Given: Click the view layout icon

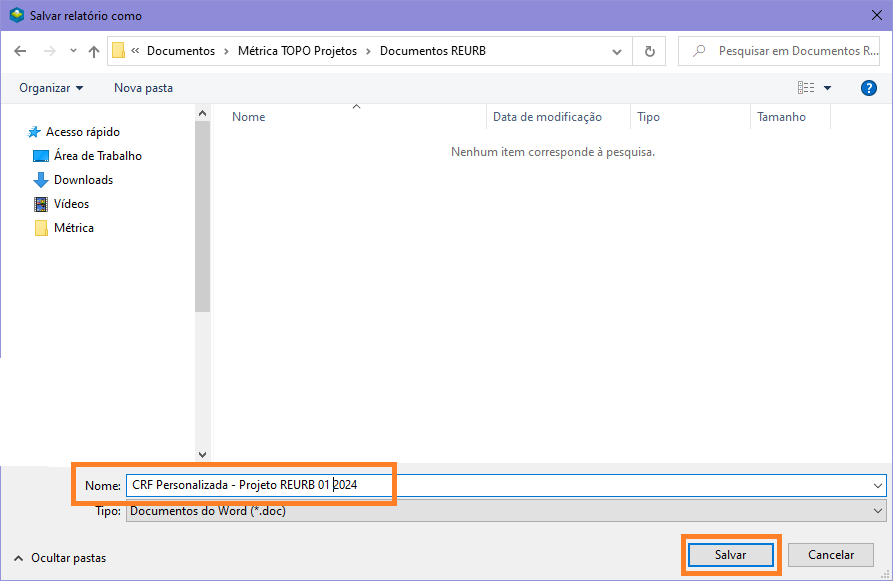Looking at the screenshot, I should pyautogui.click(x=806, y=88).
